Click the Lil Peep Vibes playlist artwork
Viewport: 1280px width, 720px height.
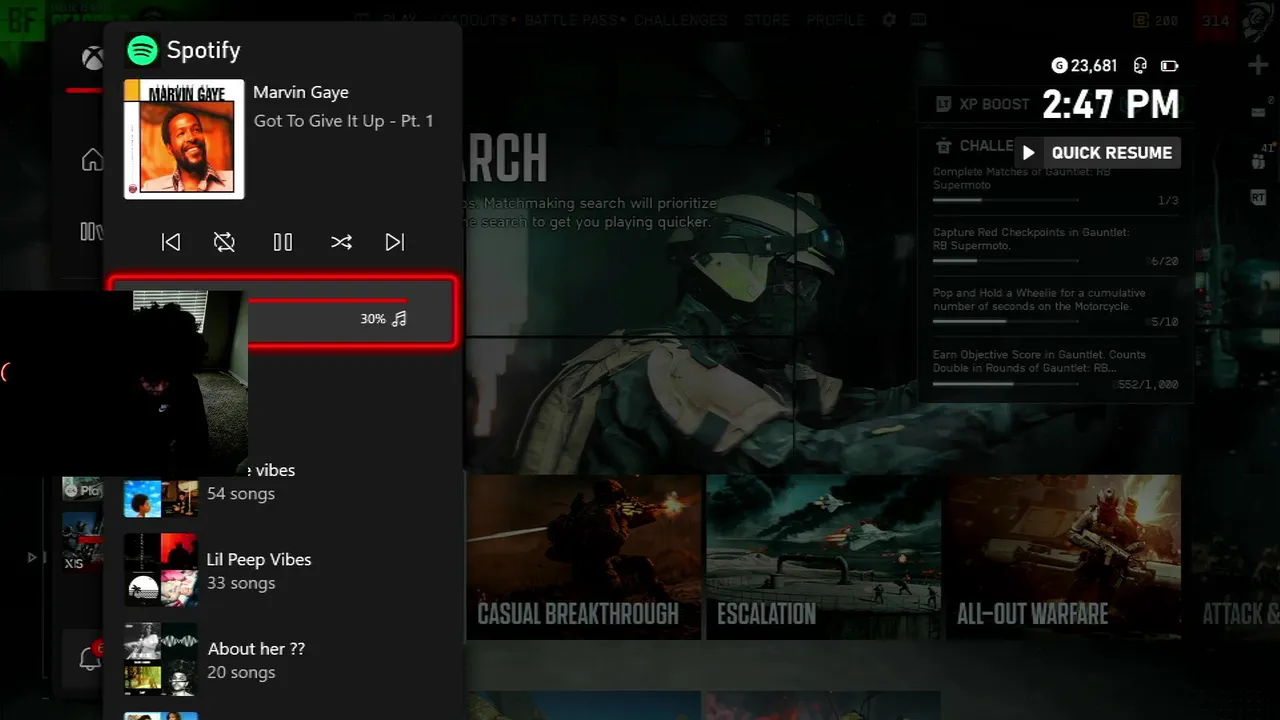pos(161,570)
